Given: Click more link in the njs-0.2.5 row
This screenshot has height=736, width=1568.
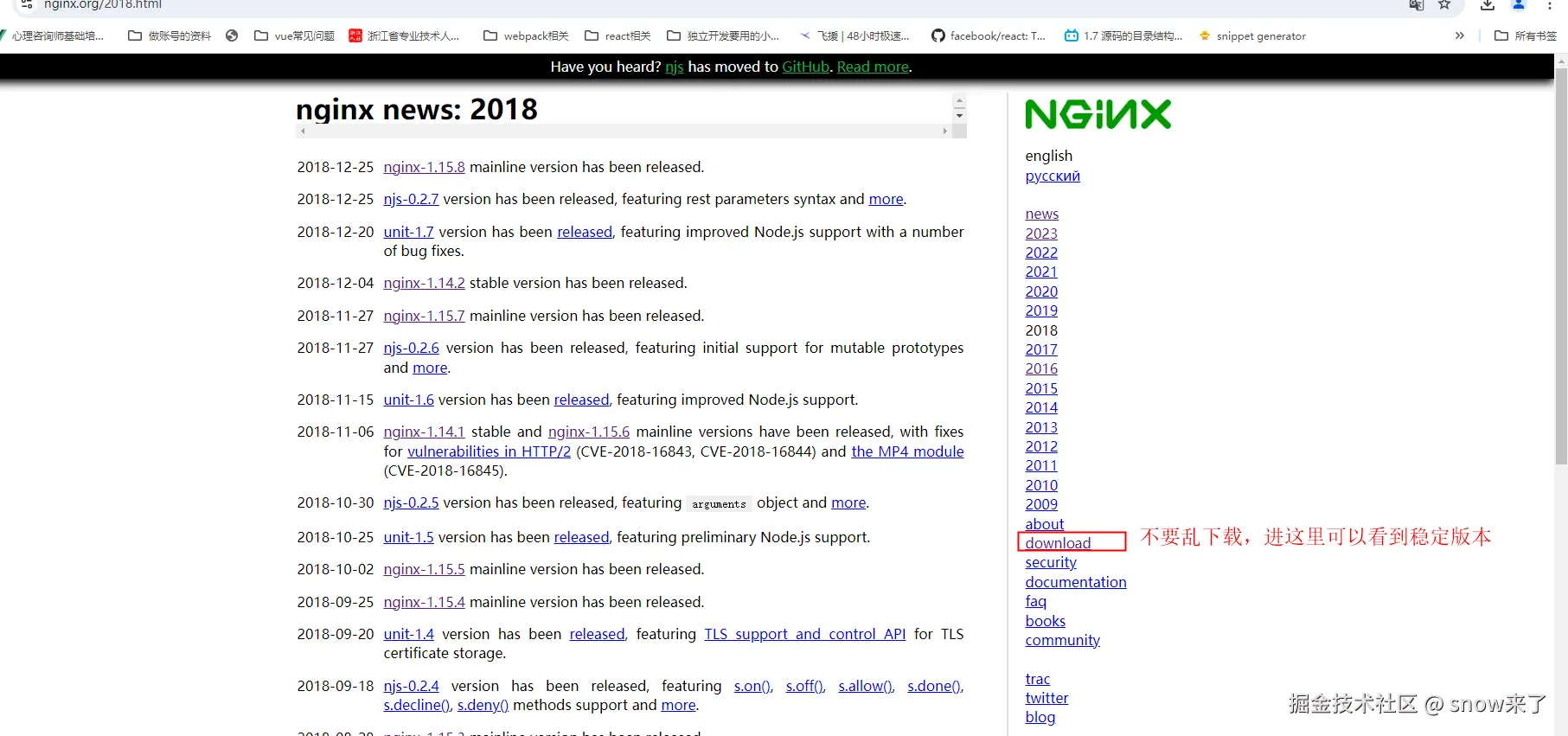Looking at the screenshot, I should [848, 502].
